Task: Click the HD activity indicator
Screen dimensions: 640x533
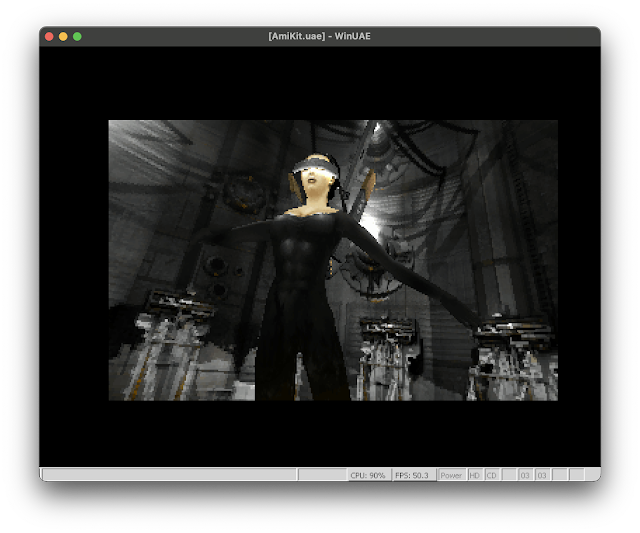Action: click(474, 475)
